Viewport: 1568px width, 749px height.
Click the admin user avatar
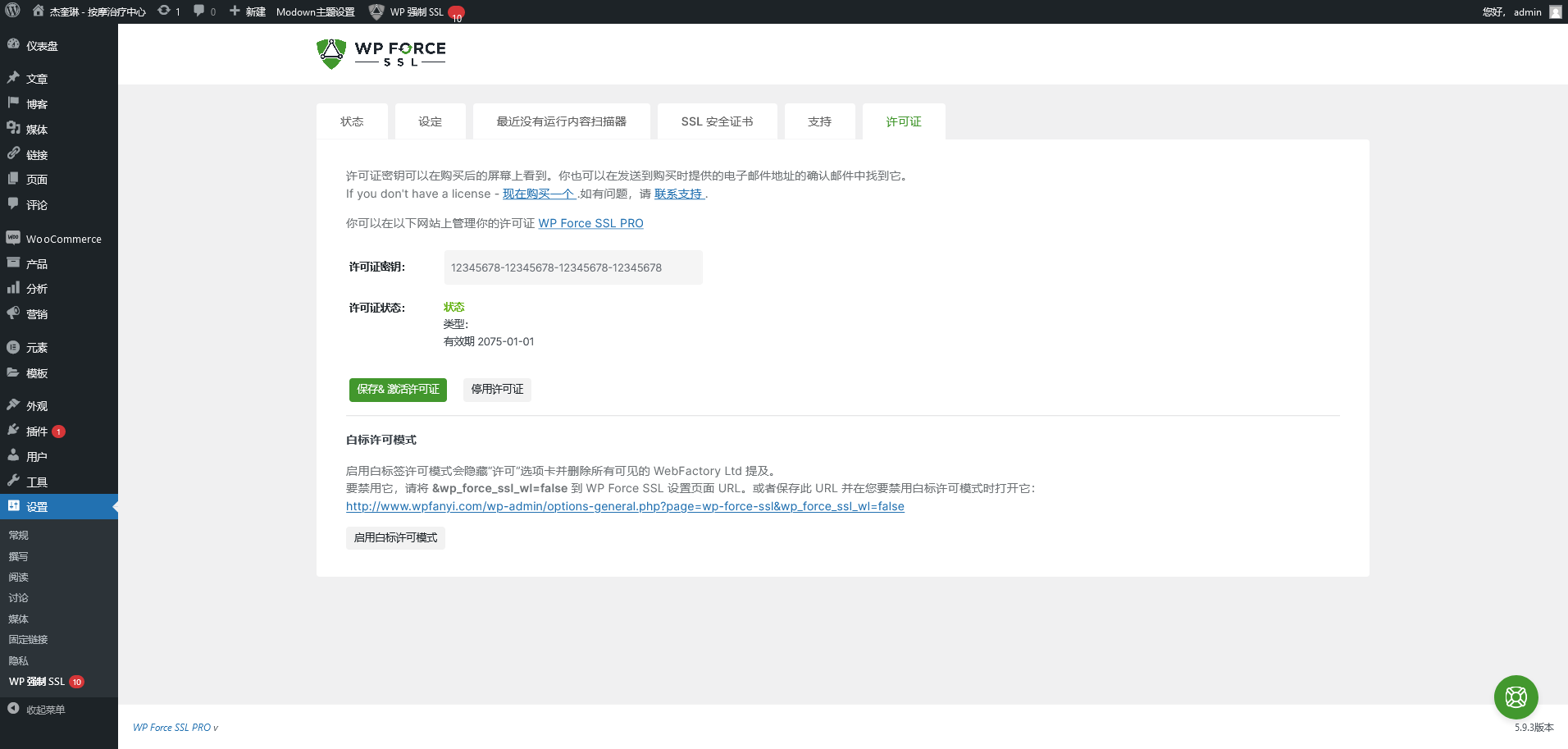click(x=1555, y=11)
